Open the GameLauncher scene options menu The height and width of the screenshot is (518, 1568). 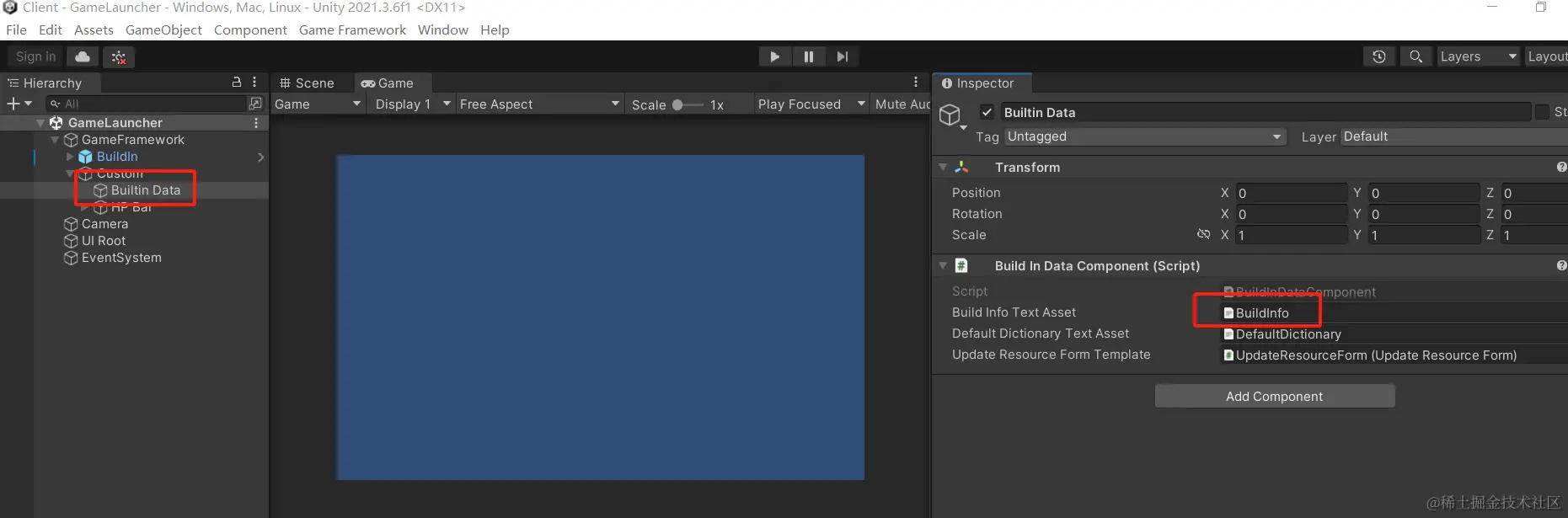tap(256, 123)
